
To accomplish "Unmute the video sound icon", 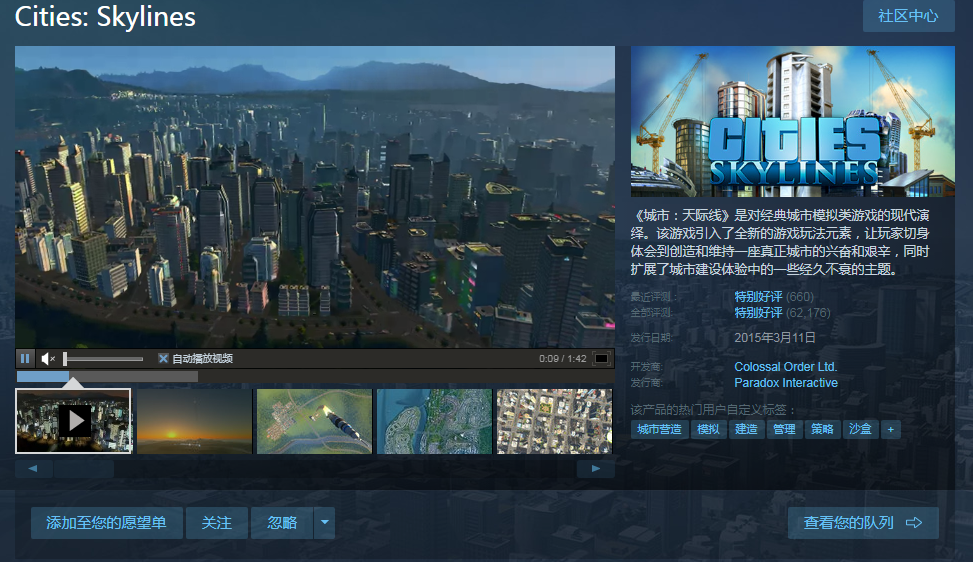I will [x=48, y=359].
